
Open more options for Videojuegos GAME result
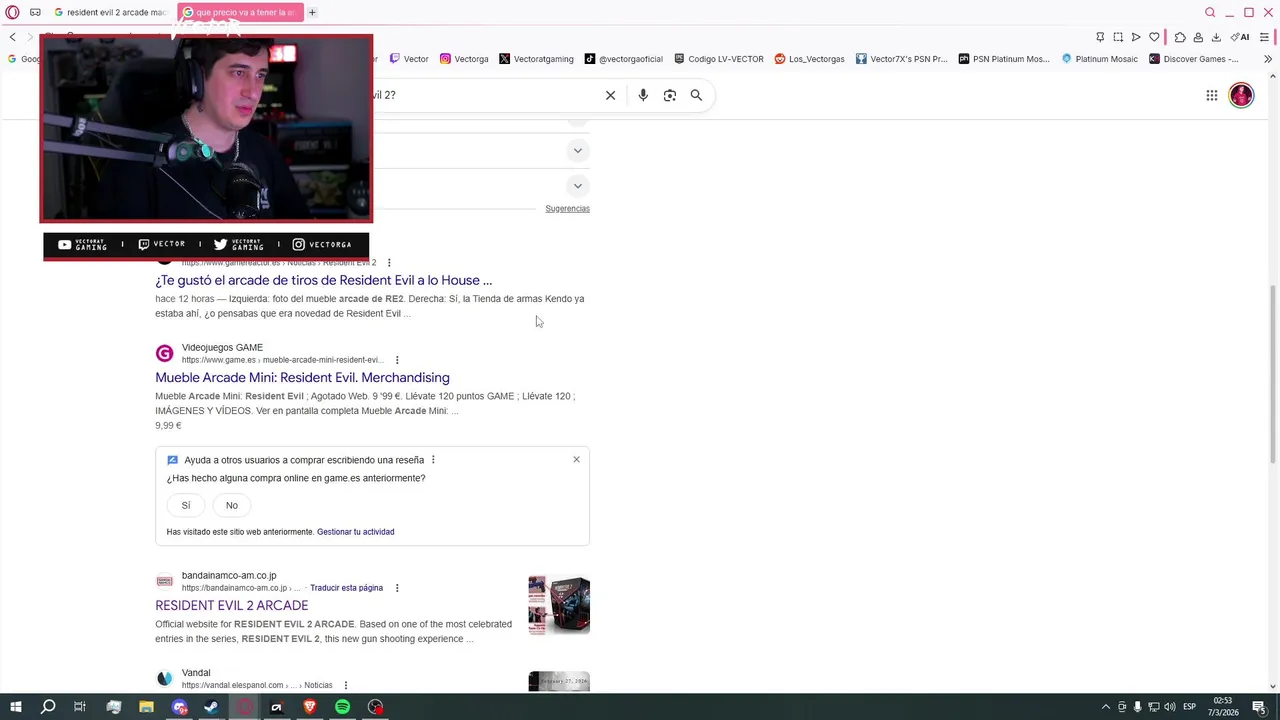tap(397, 360)
